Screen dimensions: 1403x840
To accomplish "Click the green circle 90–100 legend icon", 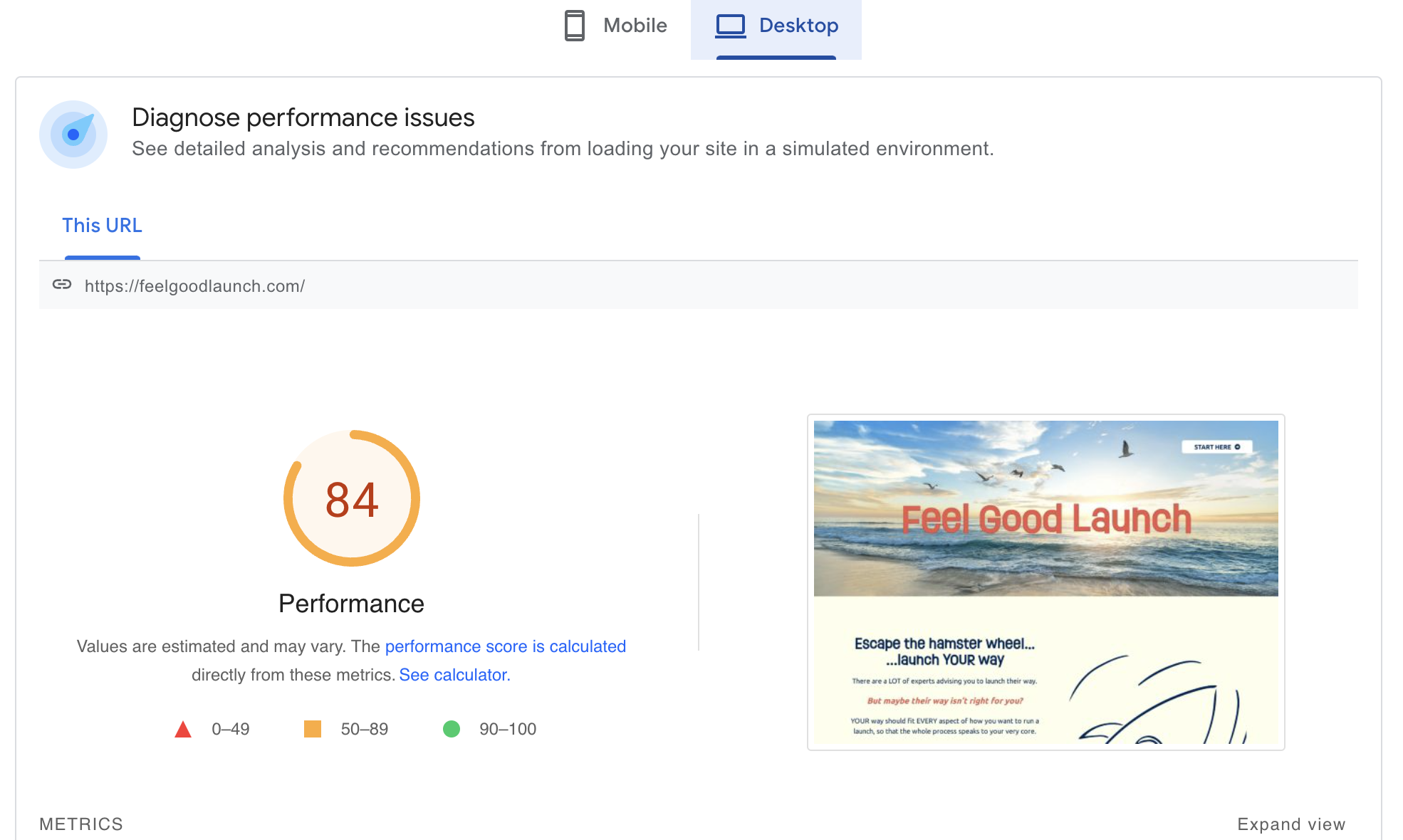I will [452, 729].
